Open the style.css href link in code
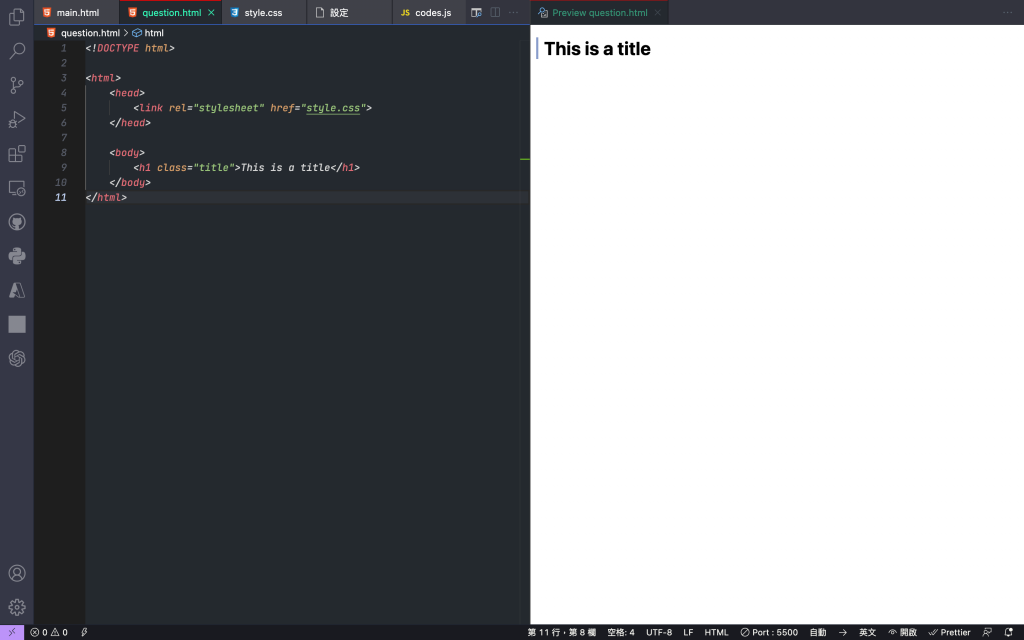The height and width of the screenshot is (640, 1024). pos(333,108)
